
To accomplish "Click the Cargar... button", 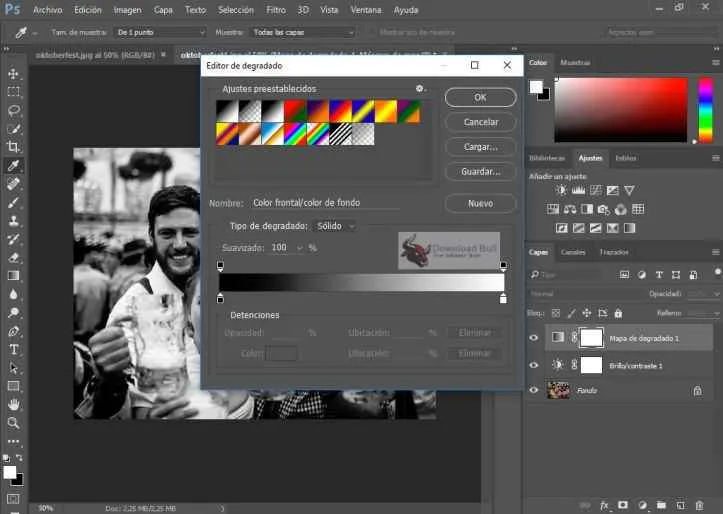I will 480,147.
